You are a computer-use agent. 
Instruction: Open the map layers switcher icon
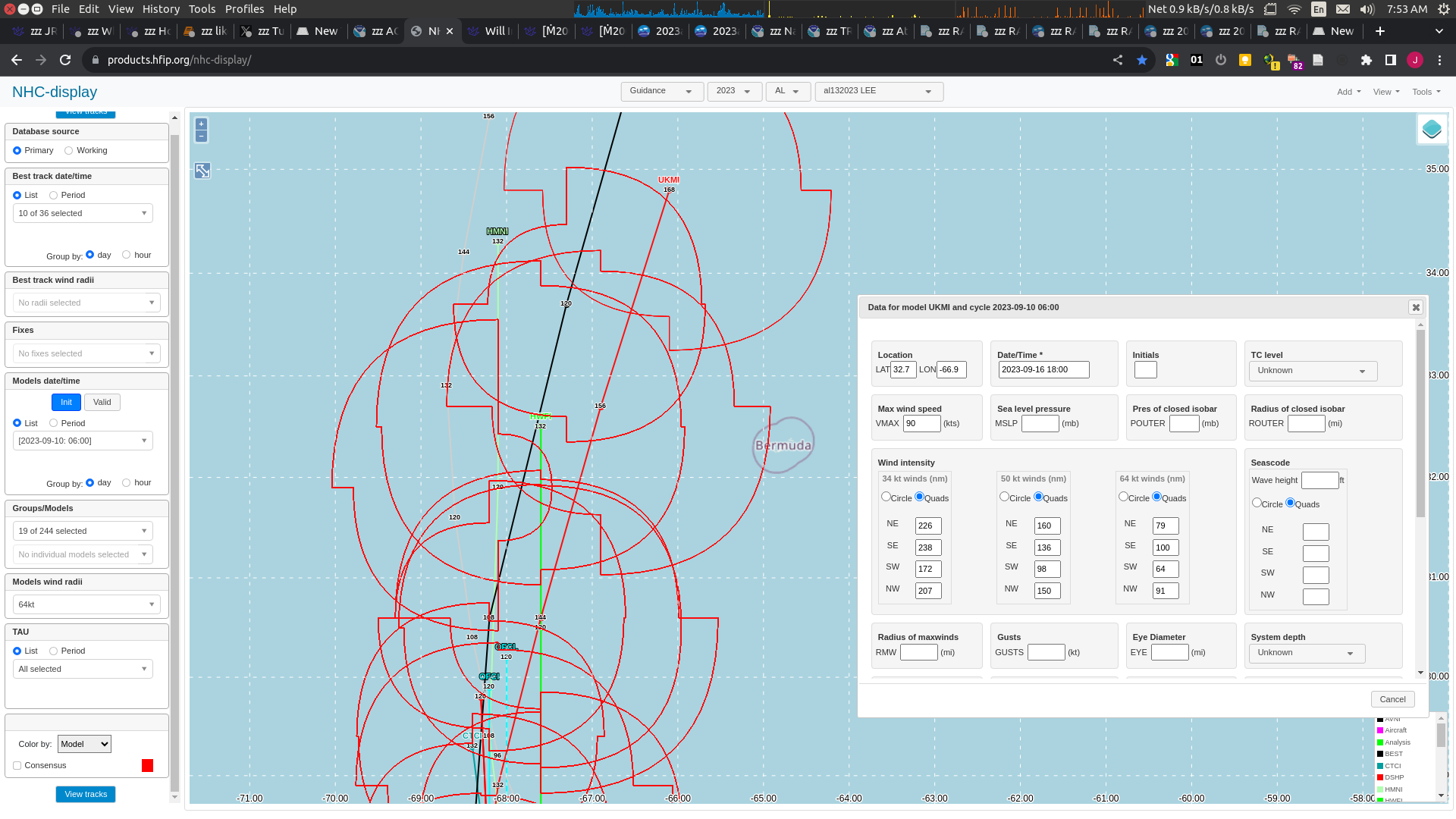click(1432, 130)
